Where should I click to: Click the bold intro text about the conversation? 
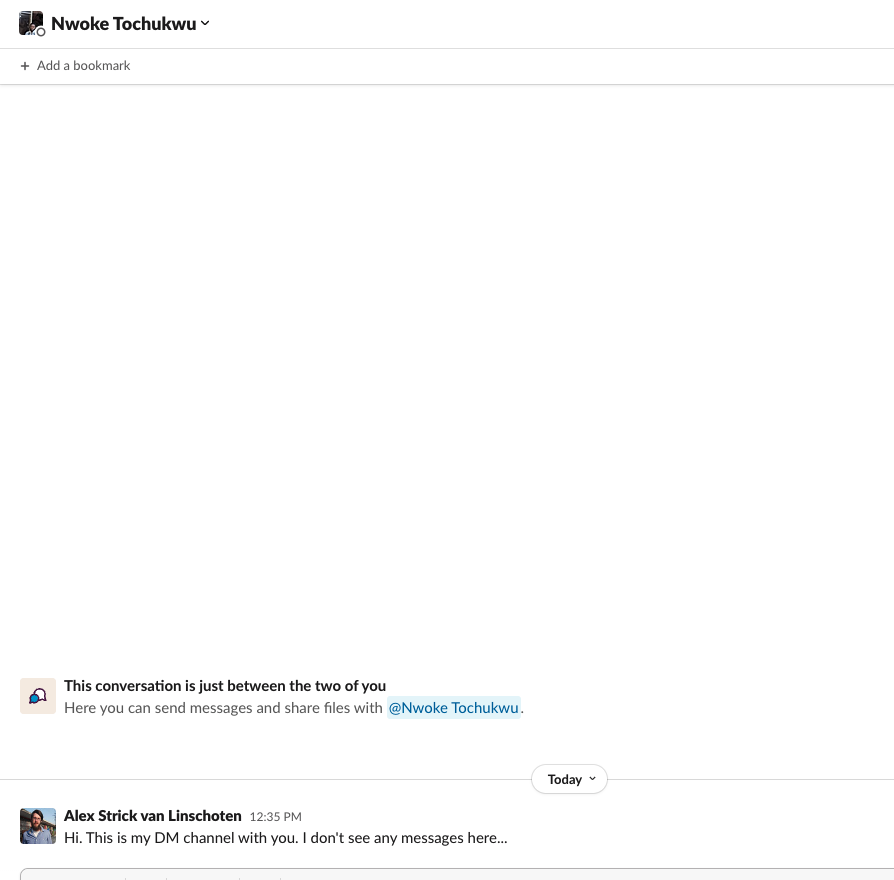tap(225, 686)
